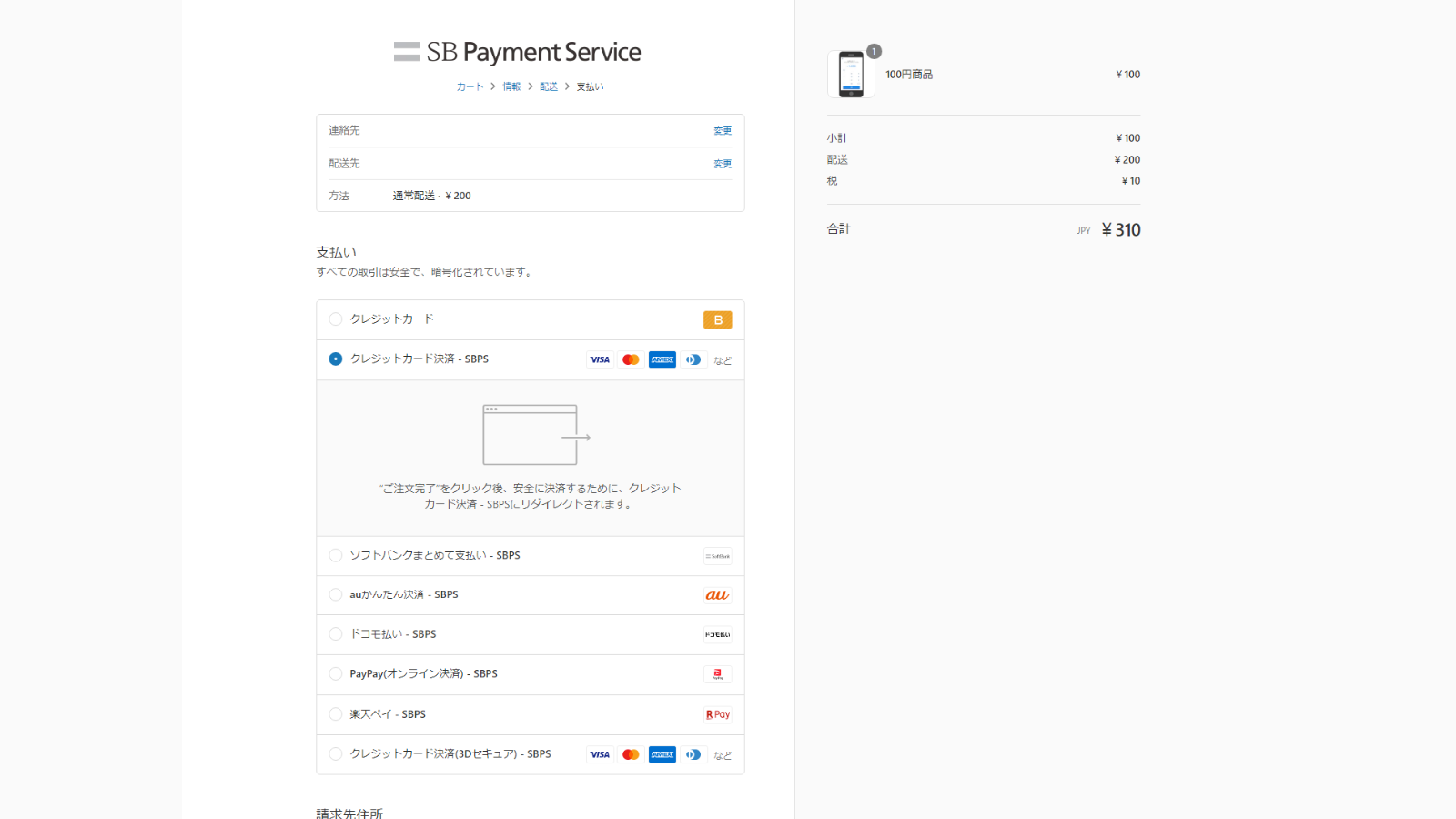This screenshot has height=819, width=1456.
Task: Go to 情報 breadcrumb link
Action: coord(511,86)
